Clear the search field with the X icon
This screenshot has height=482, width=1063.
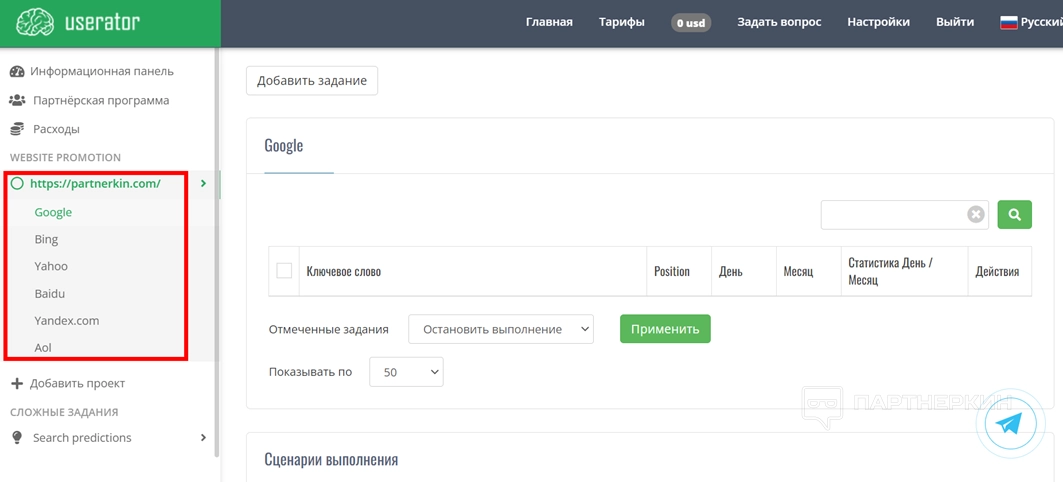click(x=976, y=214)
